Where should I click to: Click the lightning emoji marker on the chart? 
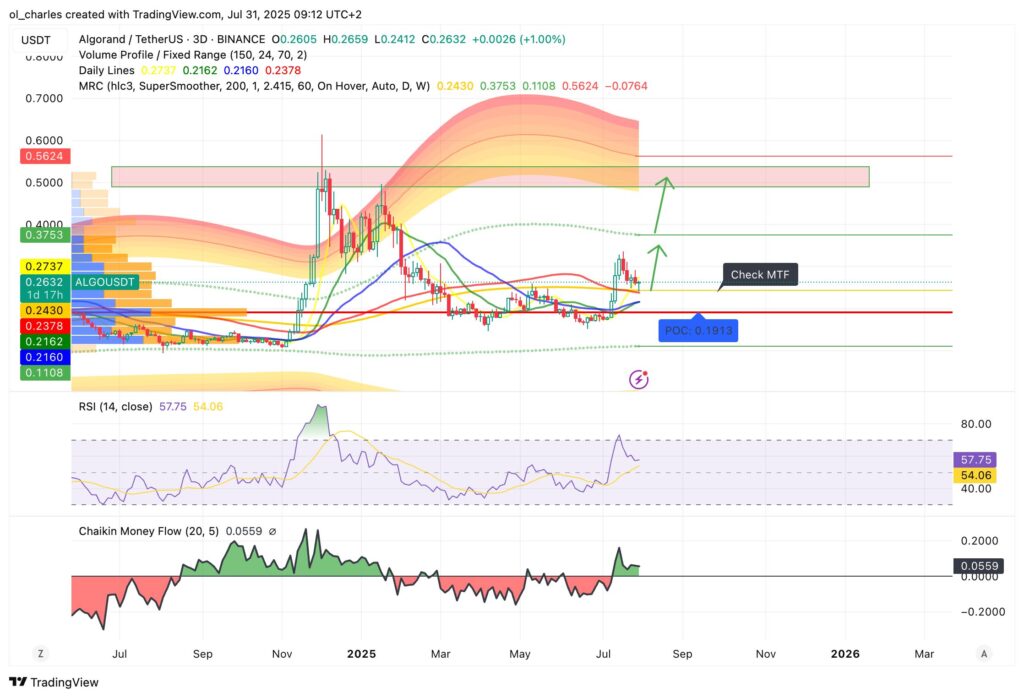(x=637, y=378)
